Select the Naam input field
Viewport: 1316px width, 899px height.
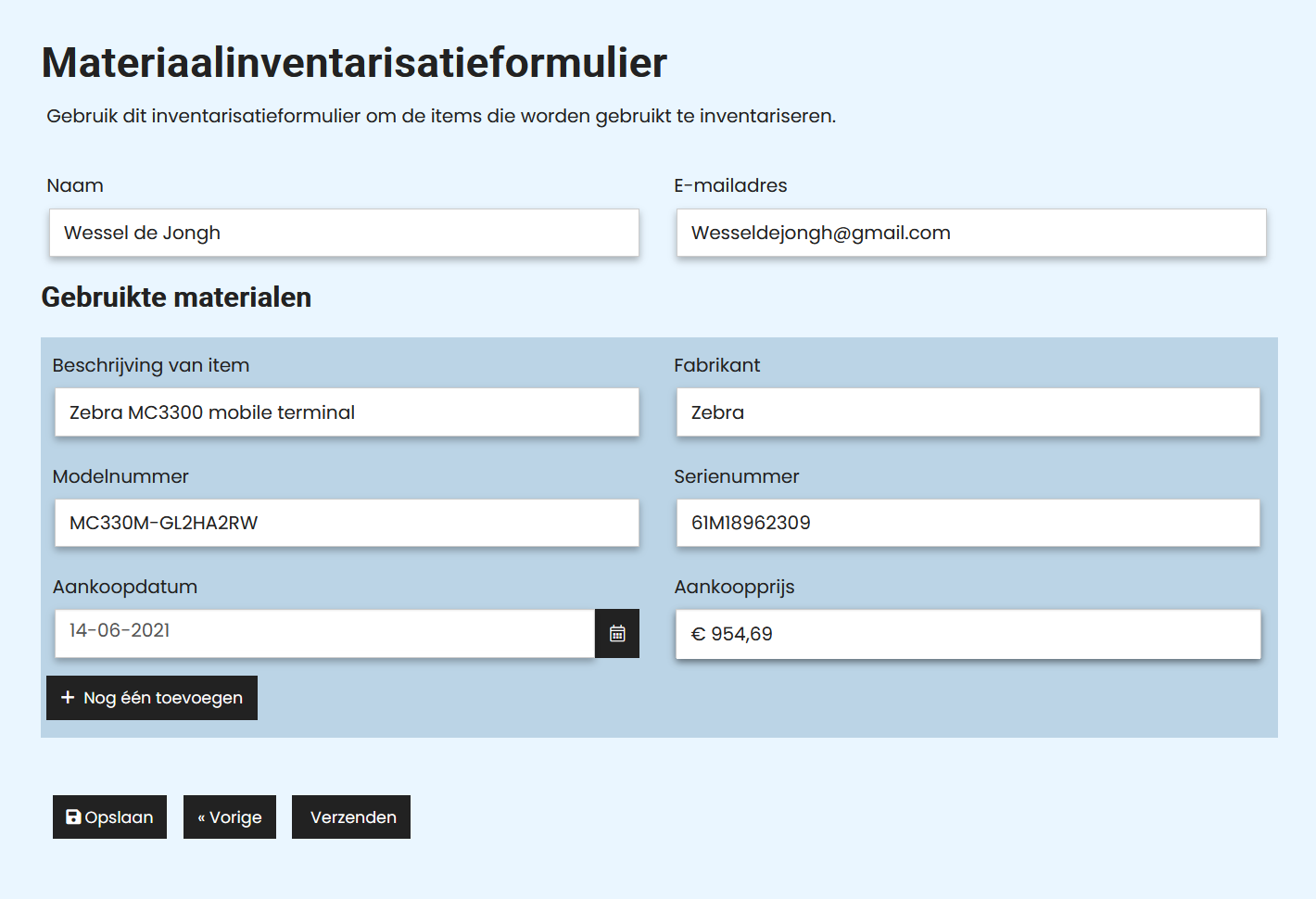tap(343, 233)
